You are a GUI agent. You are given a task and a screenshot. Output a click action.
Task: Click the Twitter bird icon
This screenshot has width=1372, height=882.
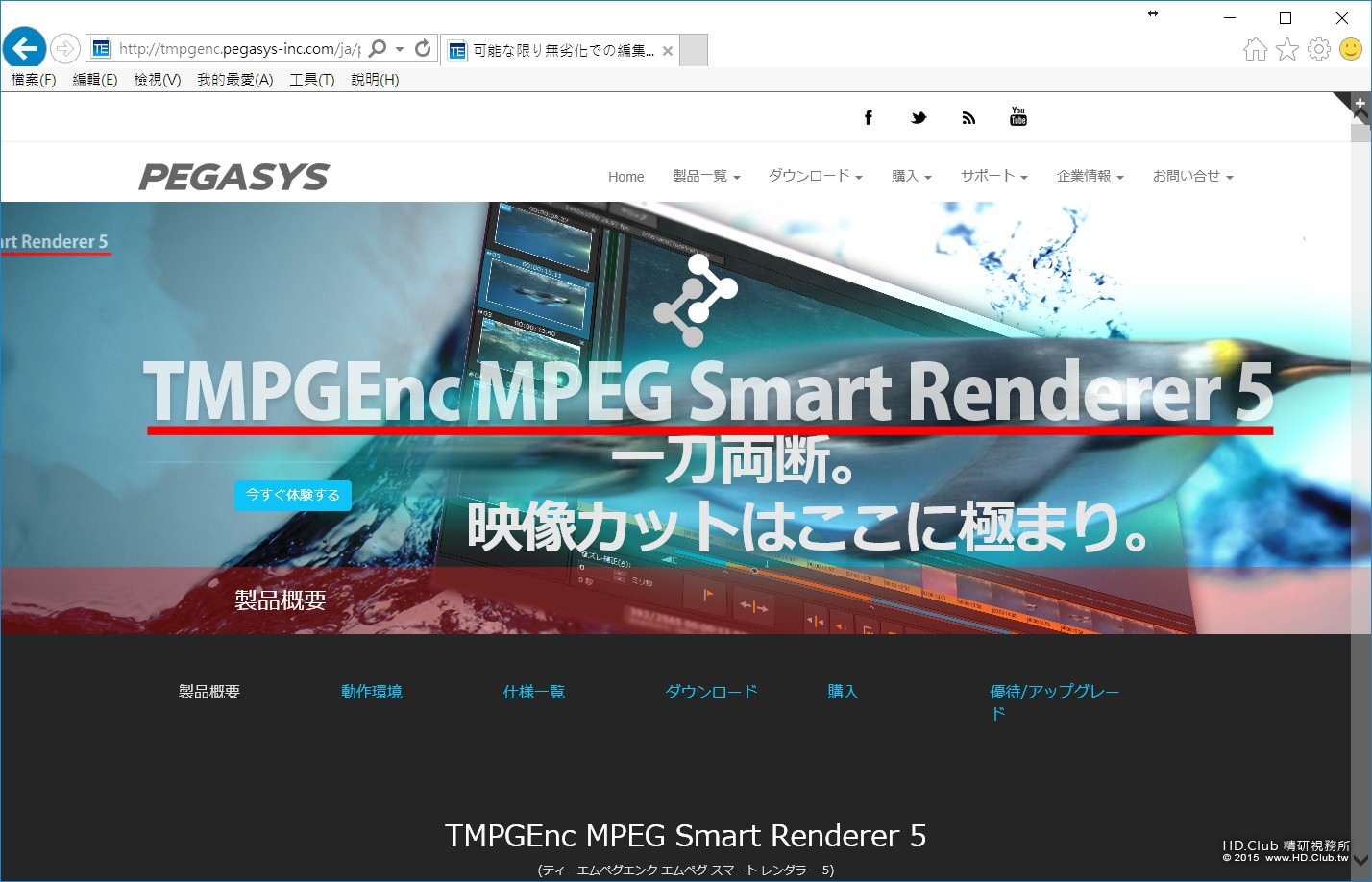919,117
